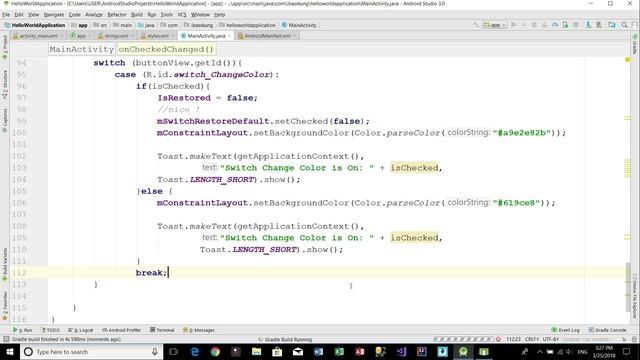
Task: Click the Make Project hammer icon
Action: [476, 25]
